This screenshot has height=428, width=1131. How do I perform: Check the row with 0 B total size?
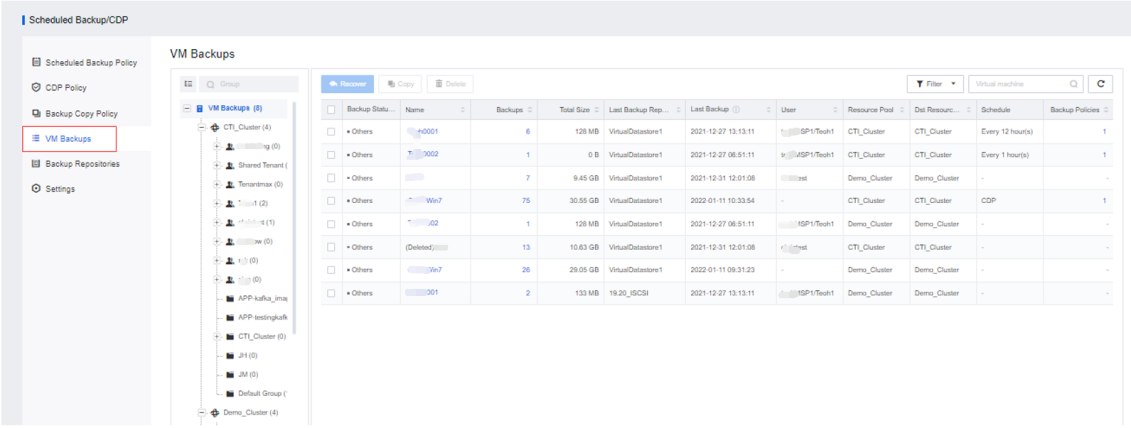(x=331, y=154)
